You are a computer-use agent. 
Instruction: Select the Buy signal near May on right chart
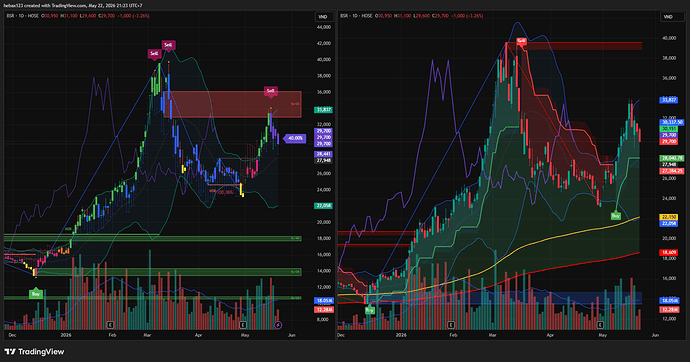pyautogui.click(x=615, y=216)
